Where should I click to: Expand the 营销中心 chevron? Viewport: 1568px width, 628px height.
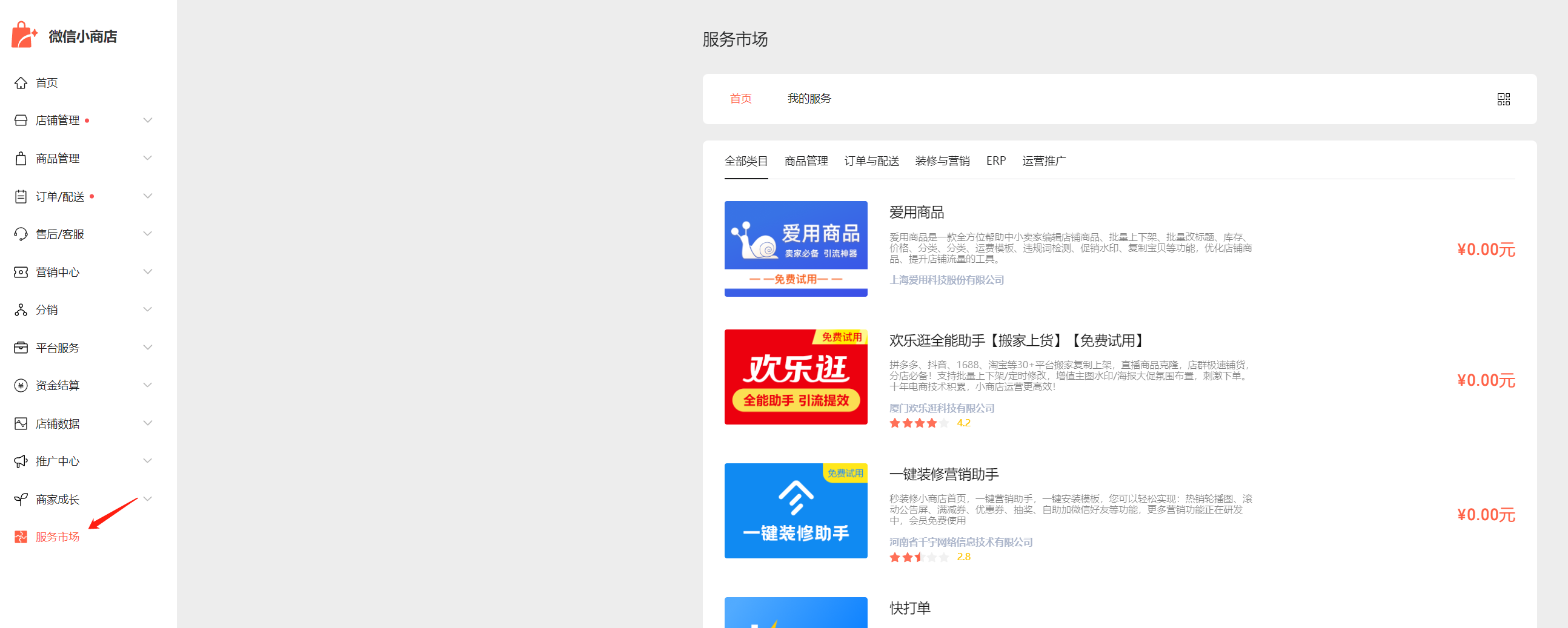click(x=147, y=271)
